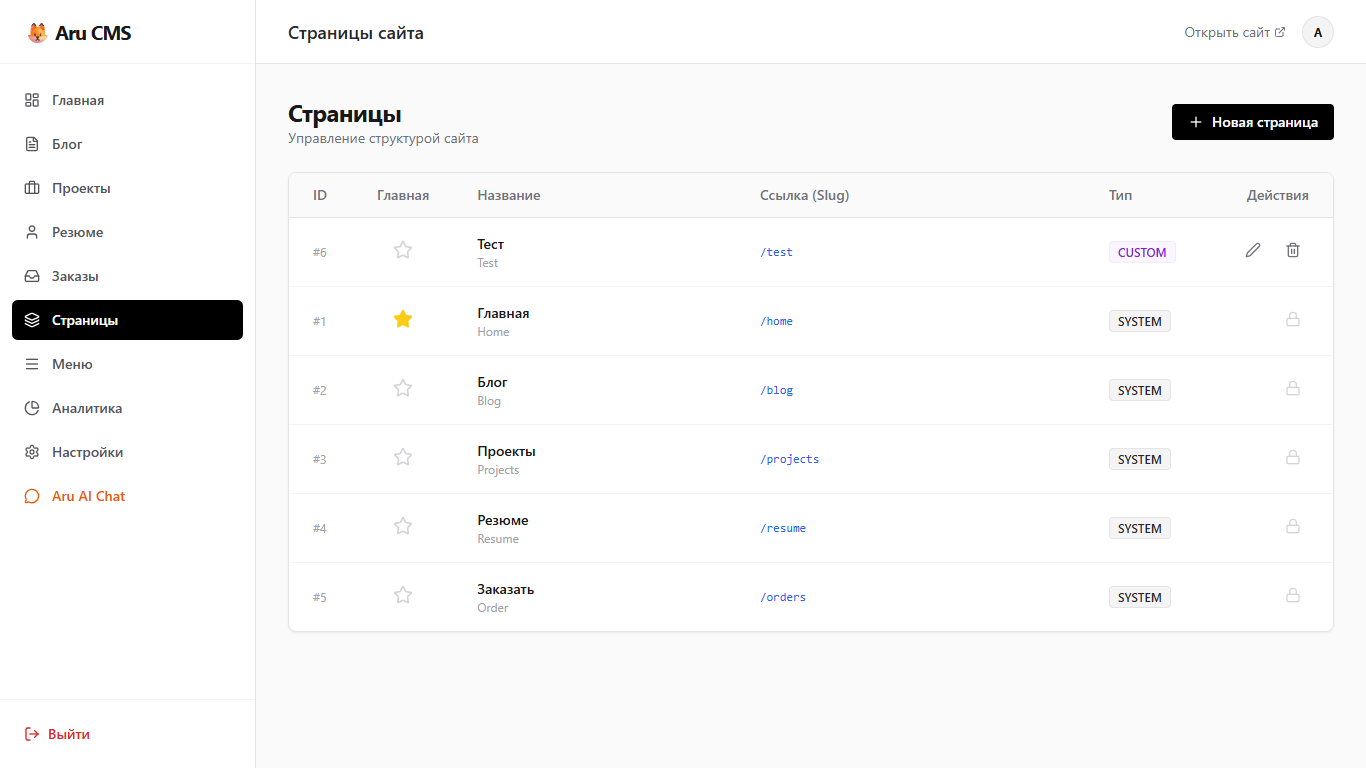Mark Блог page as main with star
Screen dimensions: 1366x768
pyautogui.click(x=403, y=388)
